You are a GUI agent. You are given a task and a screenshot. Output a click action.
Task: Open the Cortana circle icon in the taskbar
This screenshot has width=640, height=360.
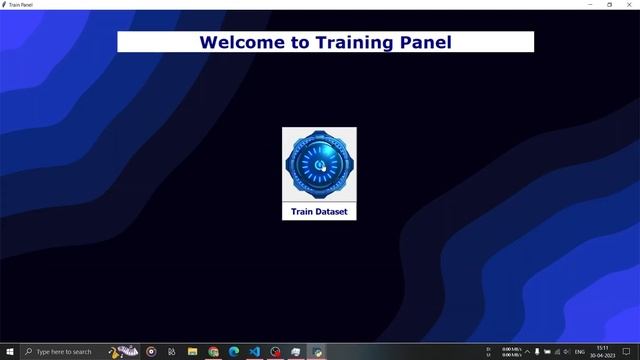pyautogui.click(x=151, y=351)
